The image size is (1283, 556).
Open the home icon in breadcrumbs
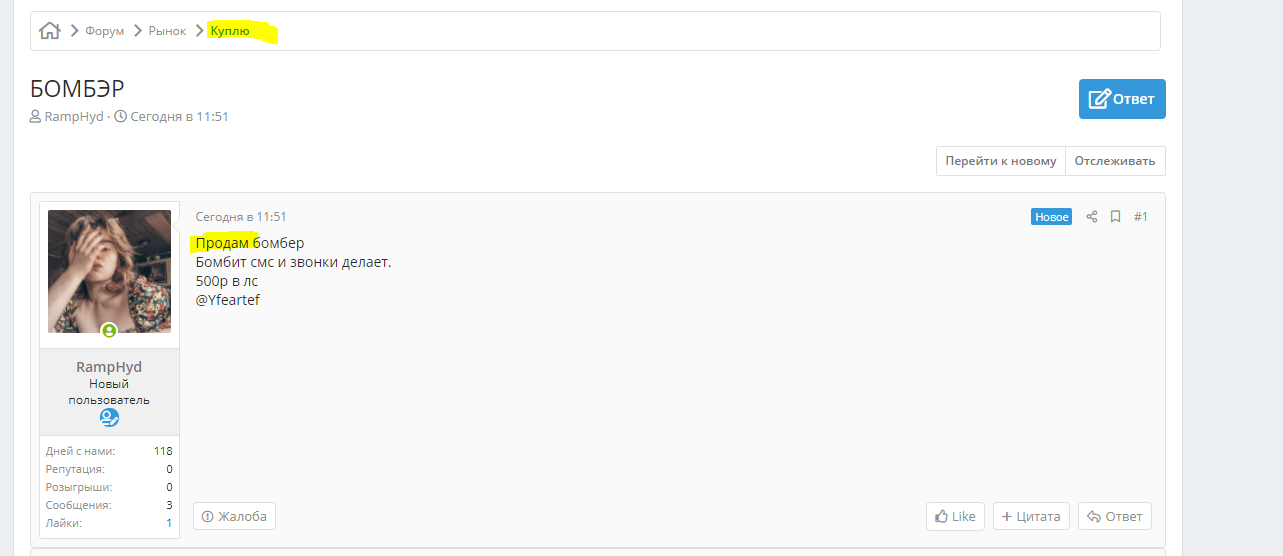tap(50, 31)
